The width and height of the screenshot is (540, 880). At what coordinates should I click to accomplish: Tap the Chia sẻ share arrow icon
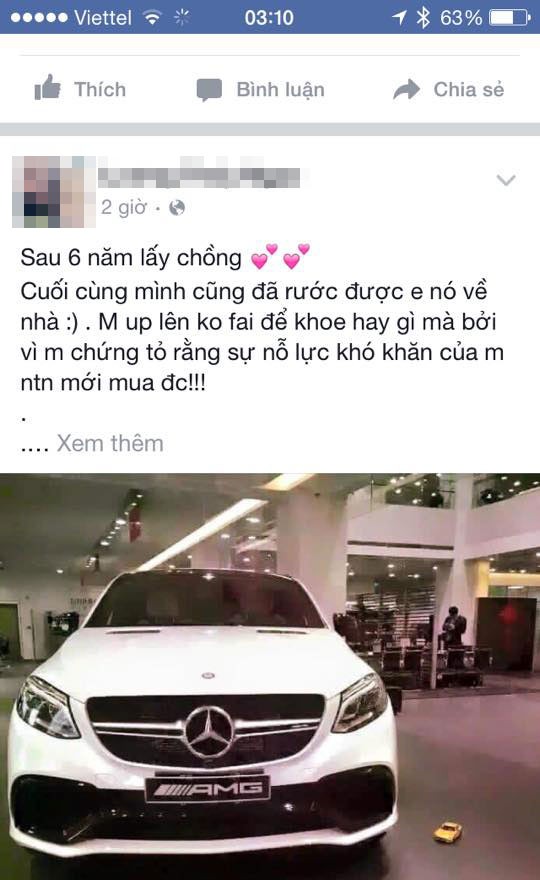click(x=406, y=89)
